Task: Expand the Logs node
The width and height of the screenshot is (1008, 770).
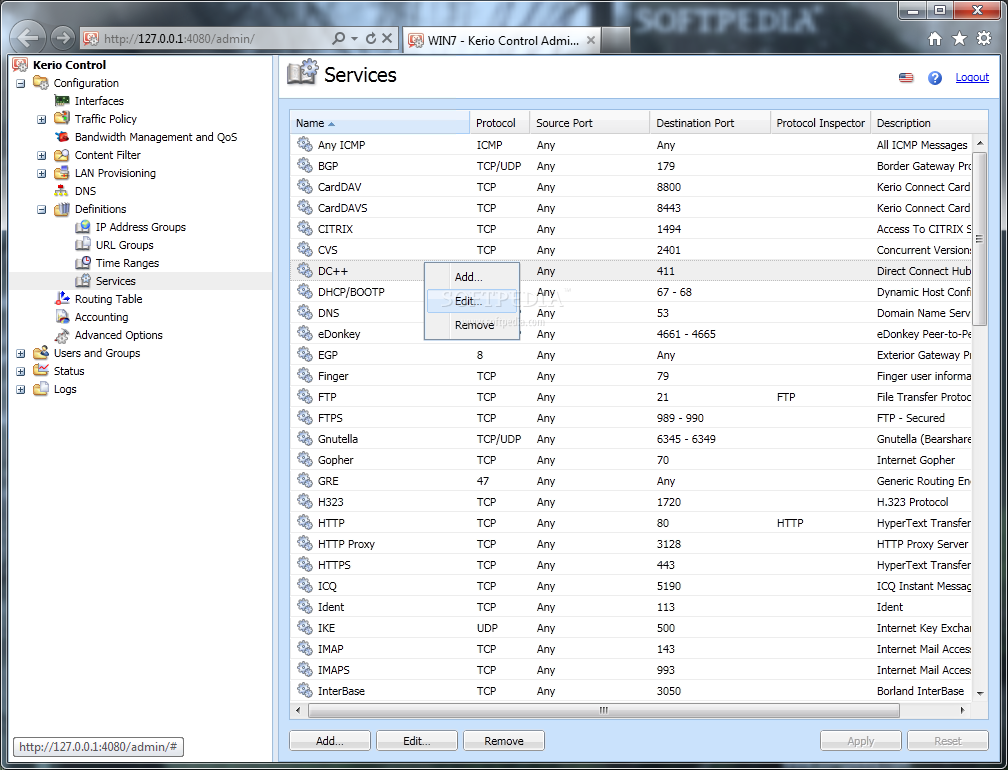Action: click(x=21, y=389)
